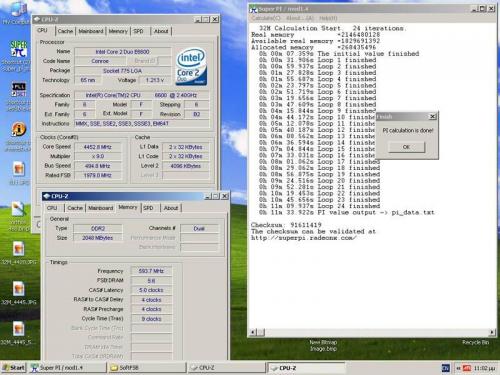This screenshot has height=375, width=500.
Task: Click the memory Type value DDR2
Action: pos(98,228)
